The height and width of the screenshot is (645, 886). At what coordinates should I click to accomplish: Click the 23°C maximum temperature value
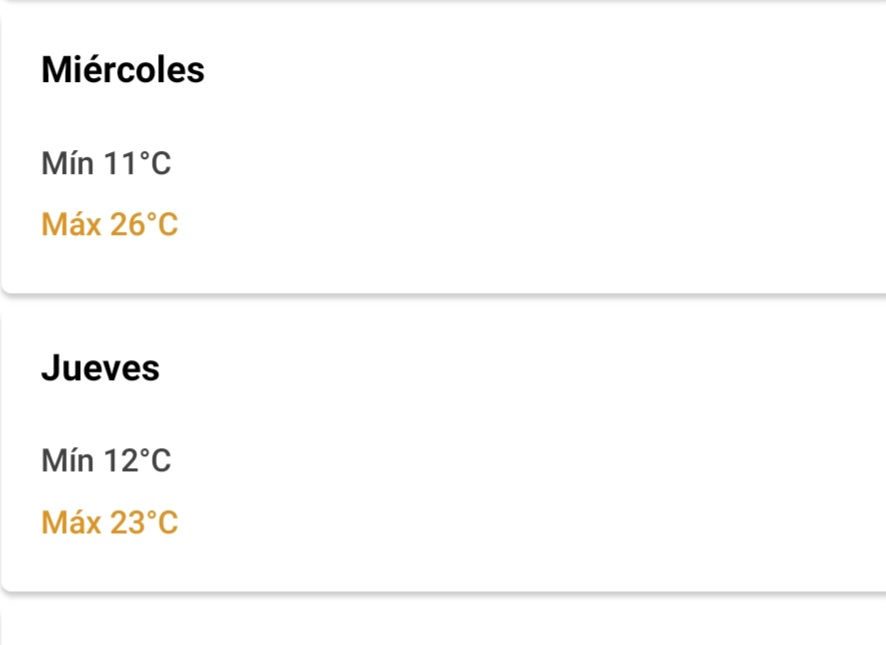coord(144,522)
